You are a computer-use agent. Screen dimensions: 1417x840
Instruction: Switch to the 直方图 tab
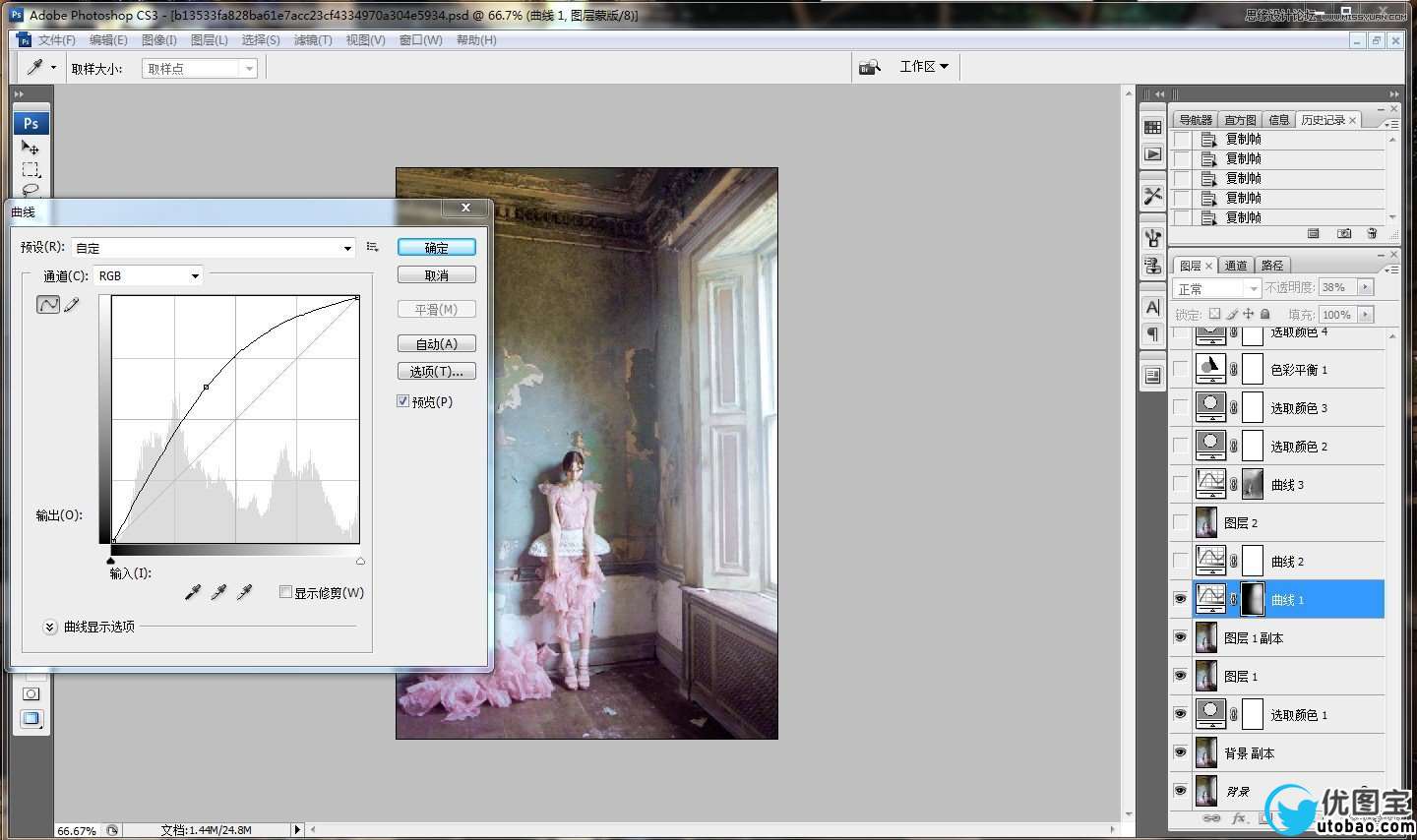tap(1240, 120)
